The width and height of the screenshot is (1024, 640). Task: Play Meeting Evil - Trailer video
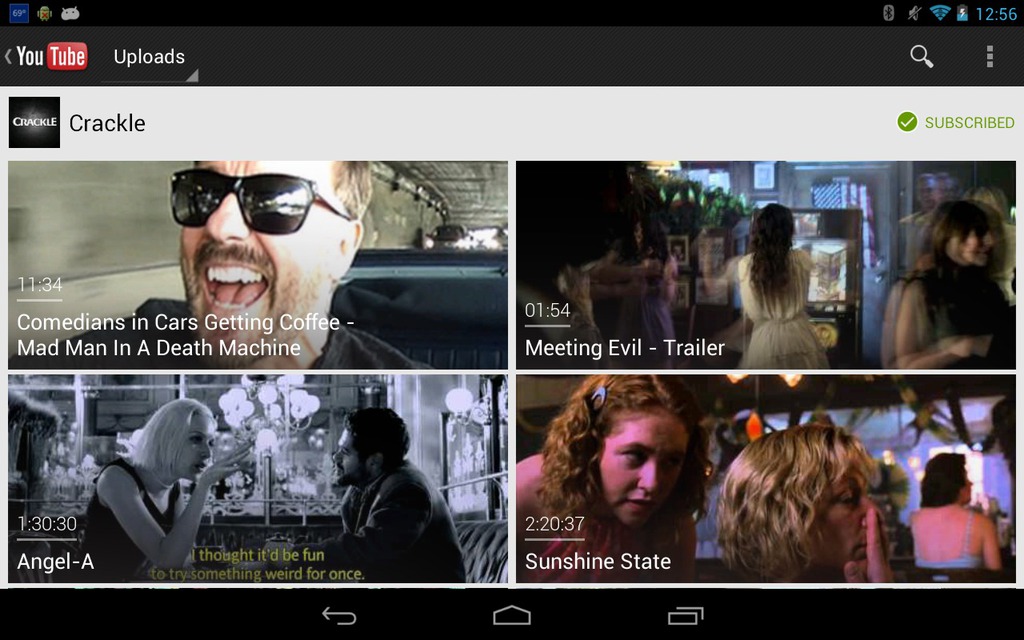(765, 265)
